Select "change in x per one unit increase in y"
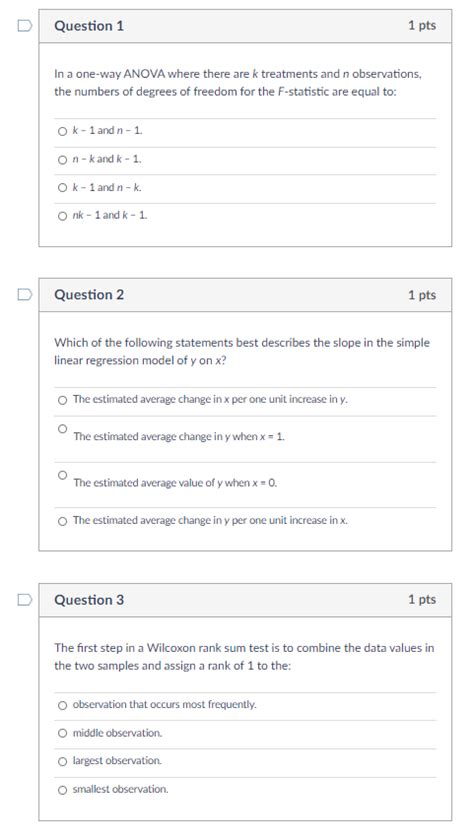Viewport: 474px width, 839px height. pos(63,400)
